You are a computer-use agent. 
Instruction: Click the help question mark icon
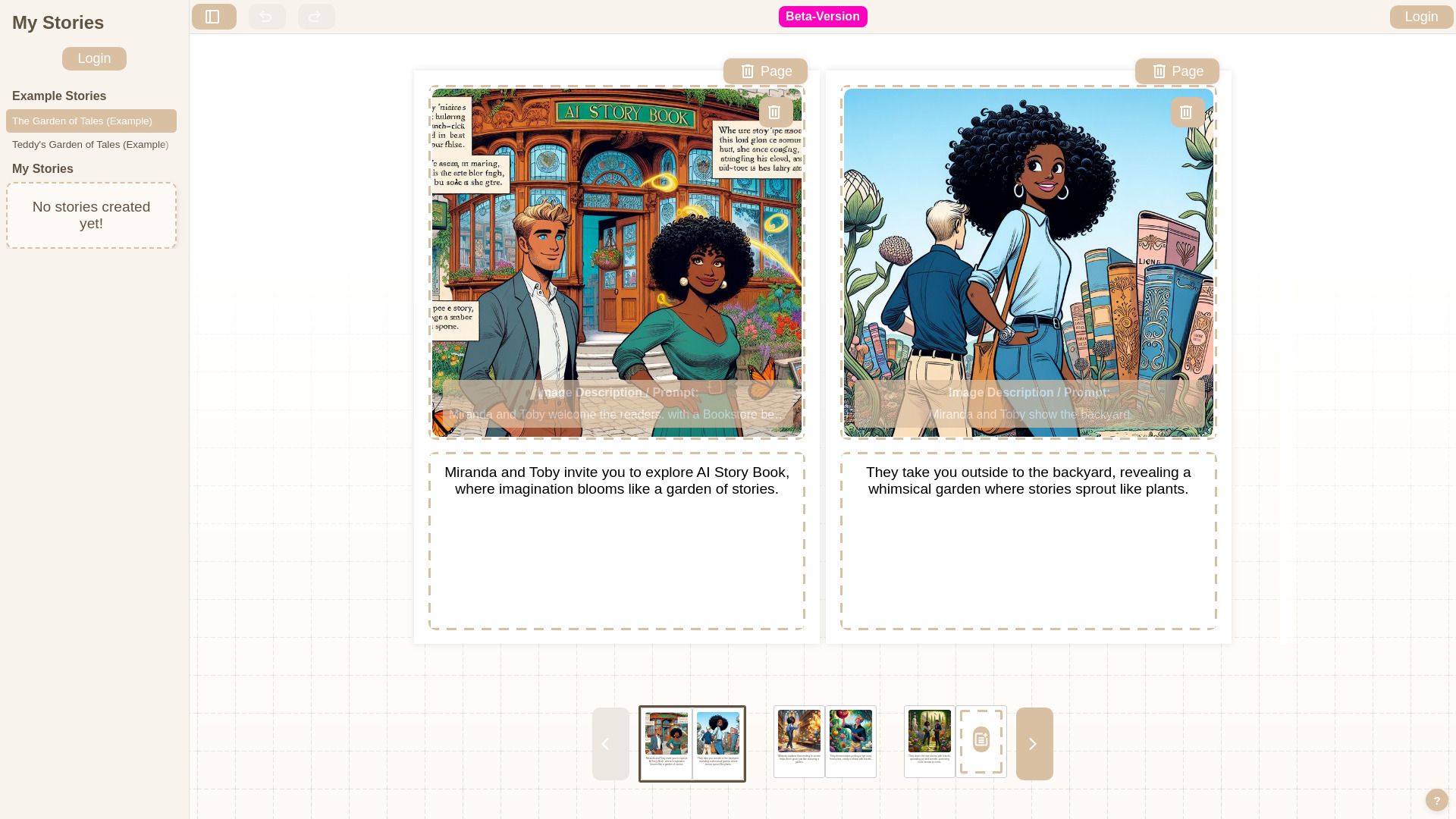pyautogui.click(x=1437, y=800)
